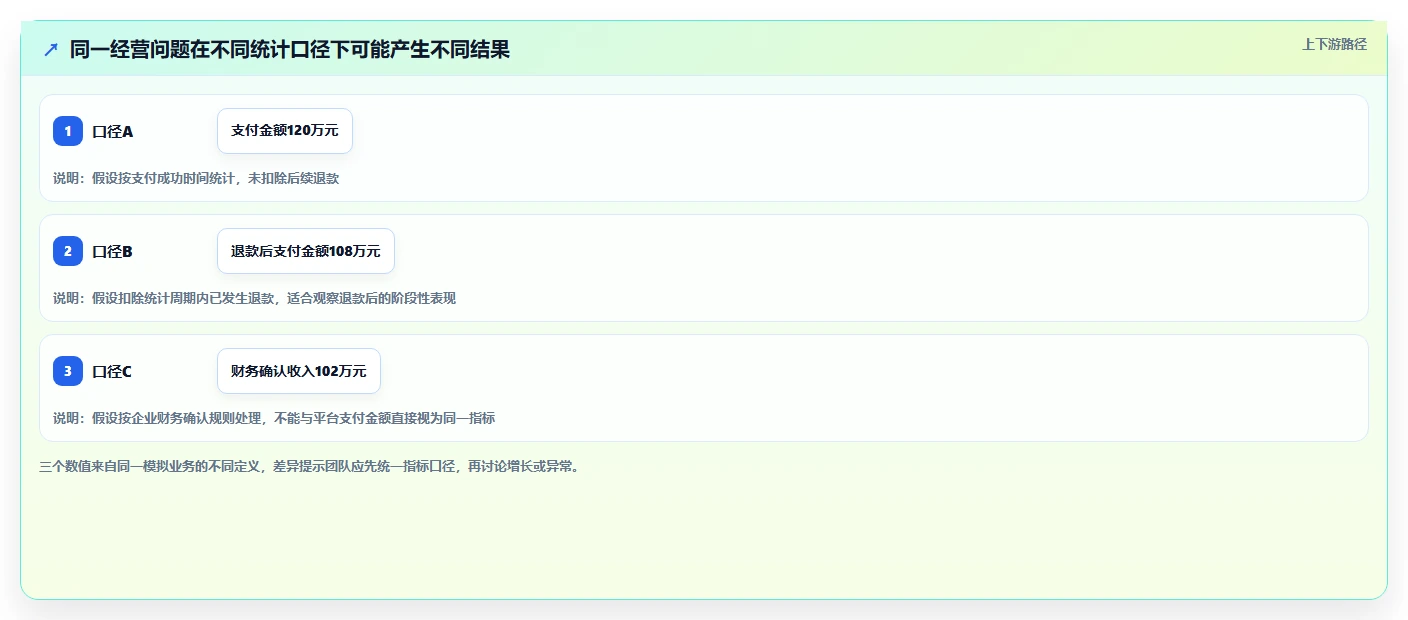The height and width of the screenshot is (620, 1408).
Task: Select the 财务确认收入102万元 chip
Action: click(x=299, y=371)
